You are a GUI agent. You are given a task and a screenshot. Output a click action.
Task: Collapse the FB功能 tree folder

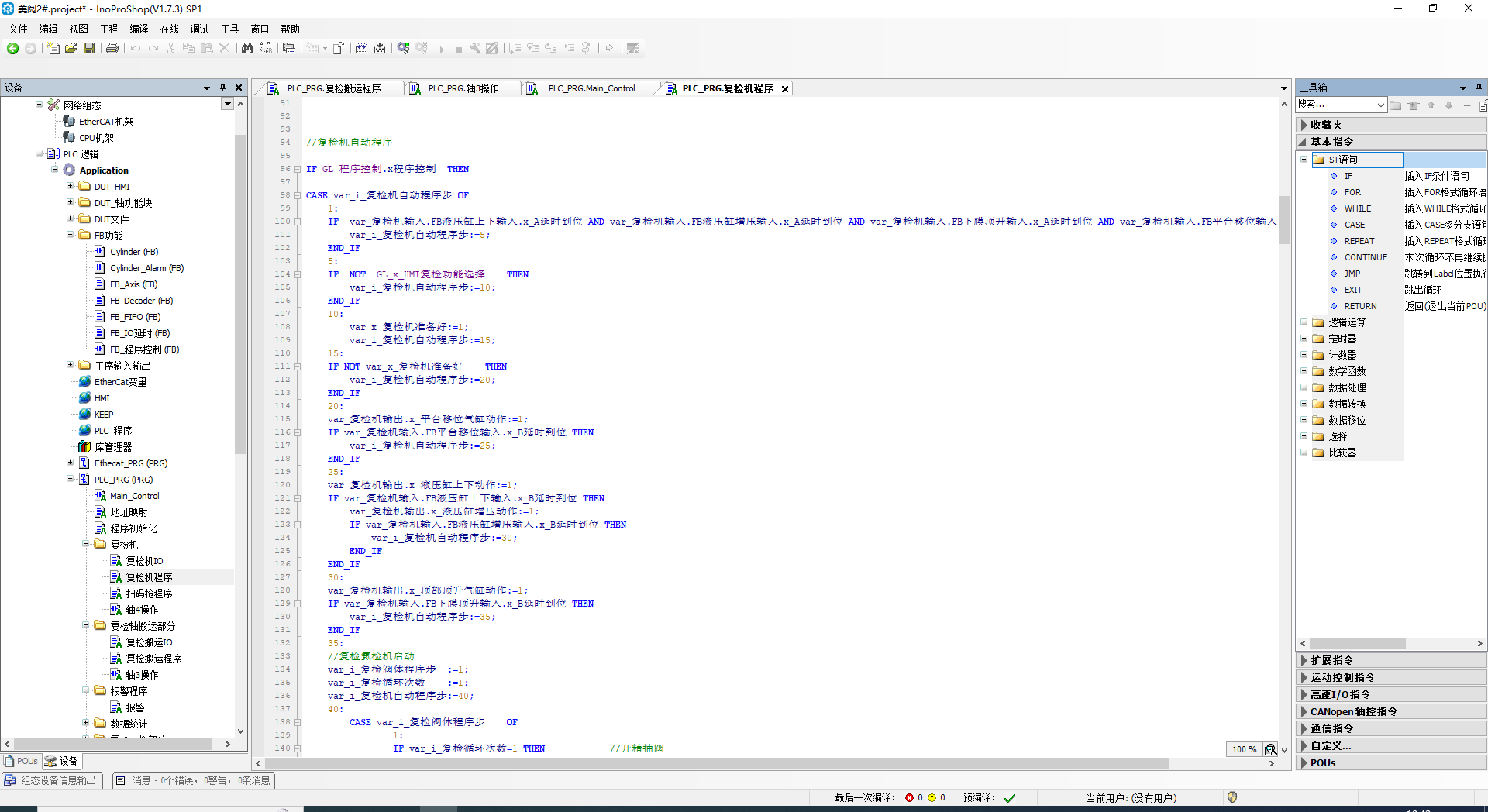[x=70, y=234]
